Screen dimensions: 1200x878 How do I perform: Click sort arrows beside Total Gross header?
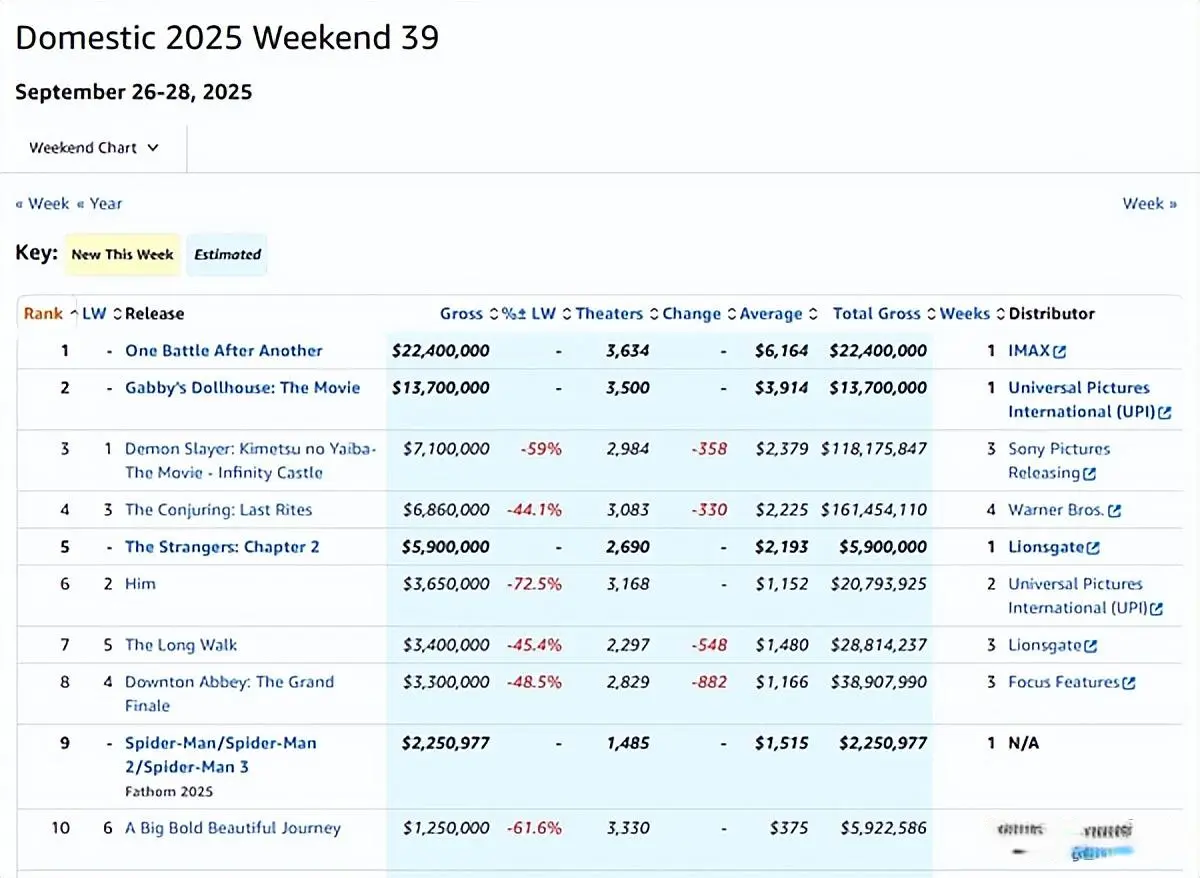pos(931,314)
